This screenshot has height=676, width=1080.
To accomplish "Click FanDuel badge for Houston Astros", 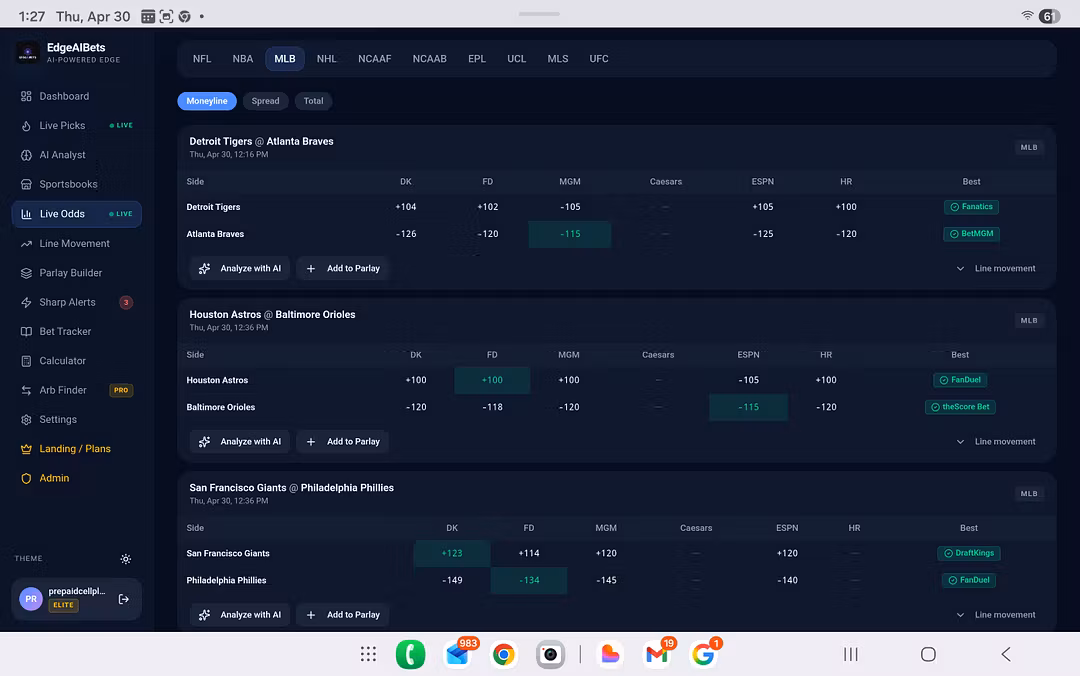I will 960,380.
